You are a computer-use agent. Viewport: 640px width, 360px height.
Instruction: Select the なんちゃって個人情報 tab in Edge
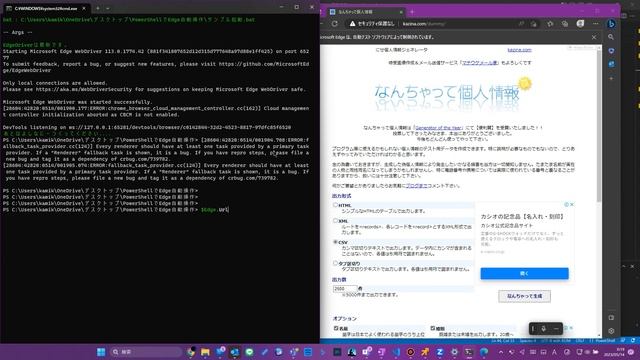tap(365, 12)
